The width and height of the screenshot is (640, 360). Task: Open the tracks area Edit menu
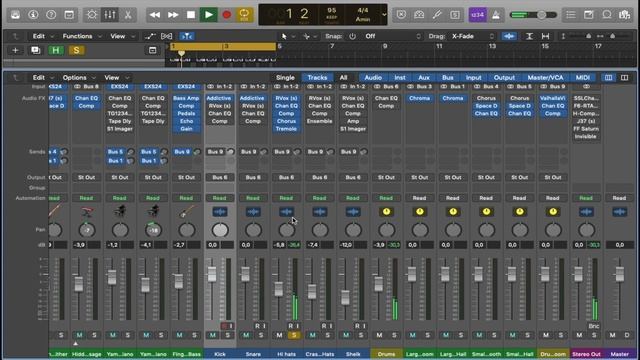43,36
